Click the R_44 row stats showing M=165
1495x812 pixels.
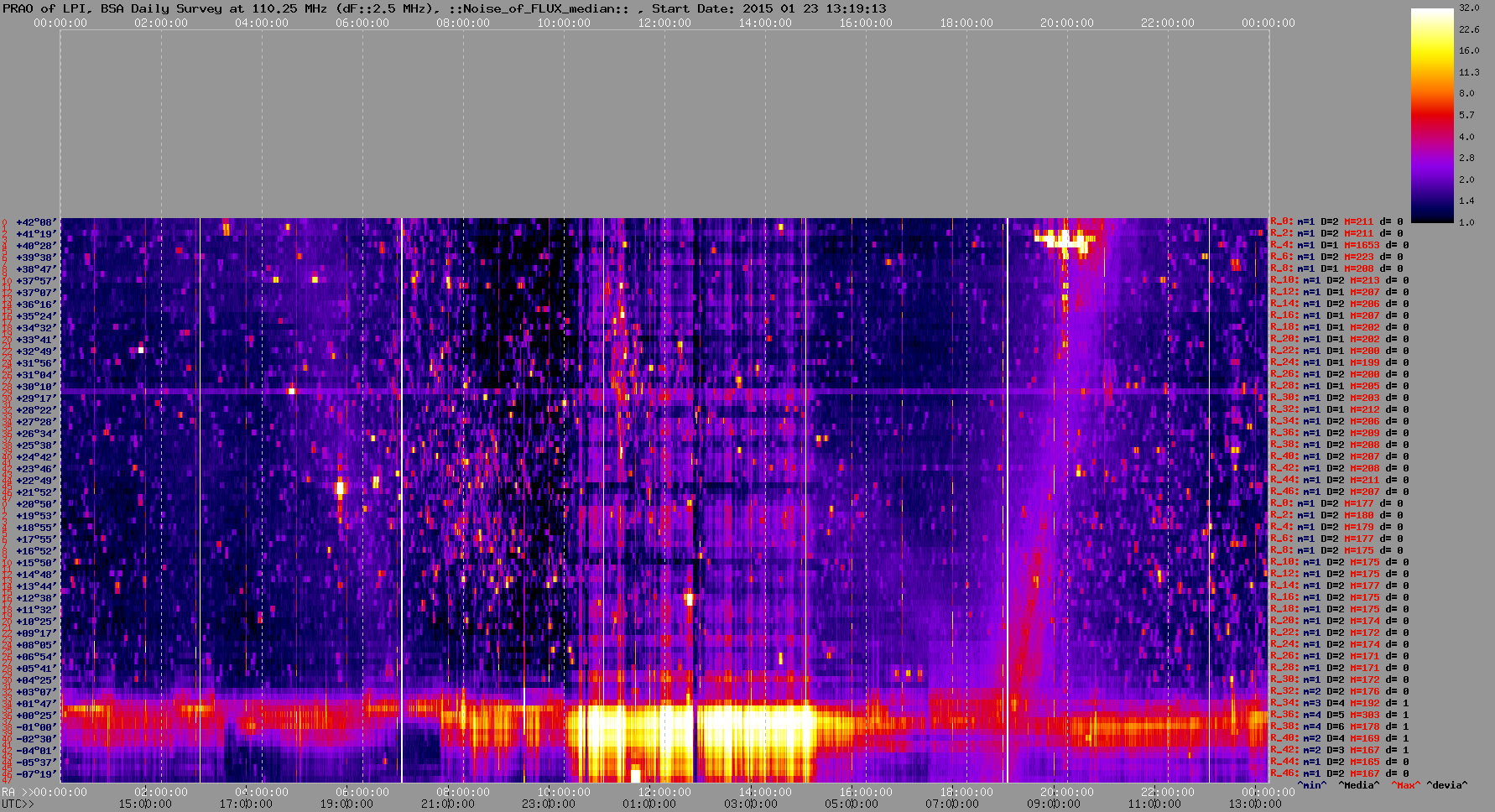coord(1340,763)
